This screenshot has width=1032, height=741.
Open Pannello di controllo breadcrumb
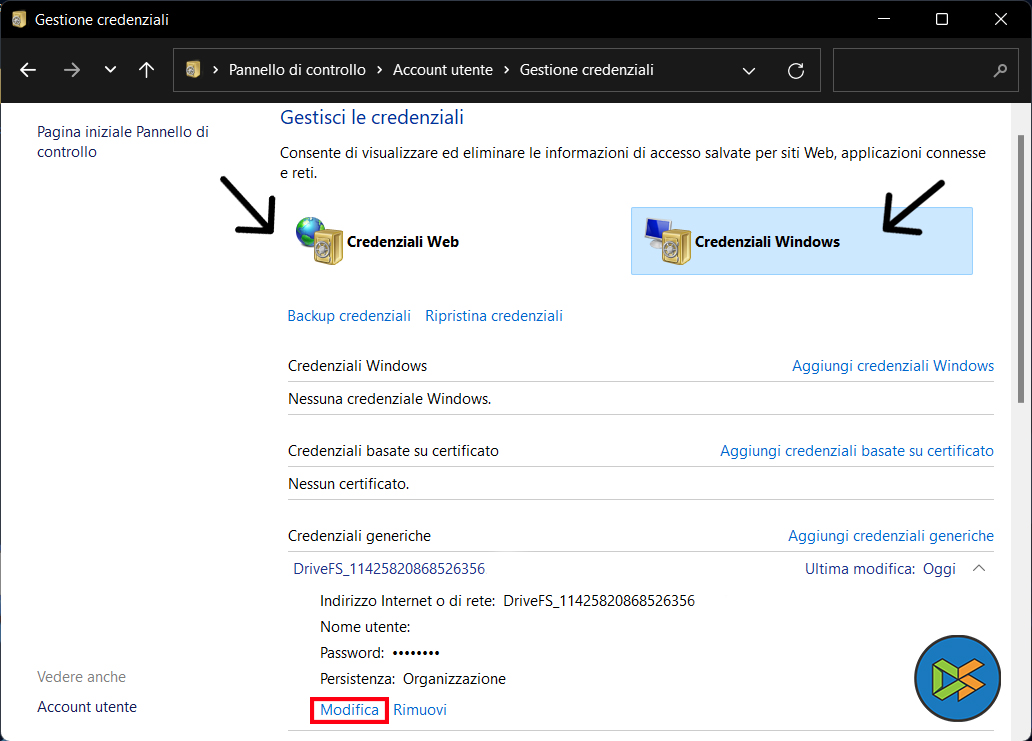[x=298, y=70]
